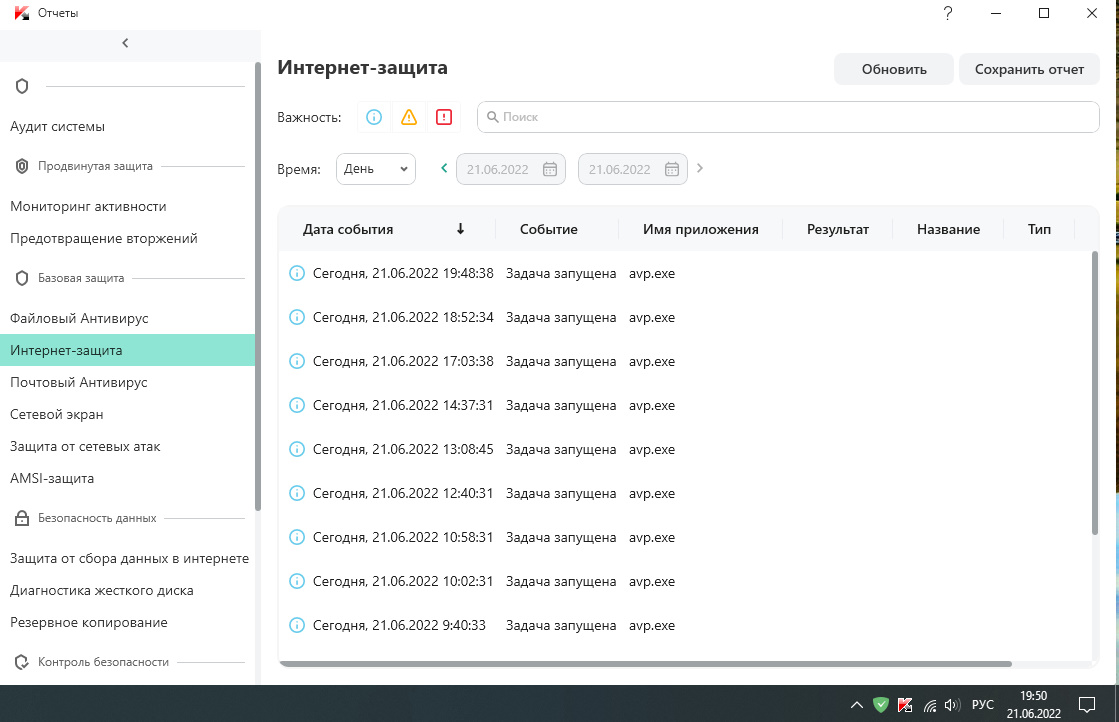1119x722 pixels.
Task: Click info icon of the 19:48:38 event
Action: pyautogui.click(x=297, y=273)
